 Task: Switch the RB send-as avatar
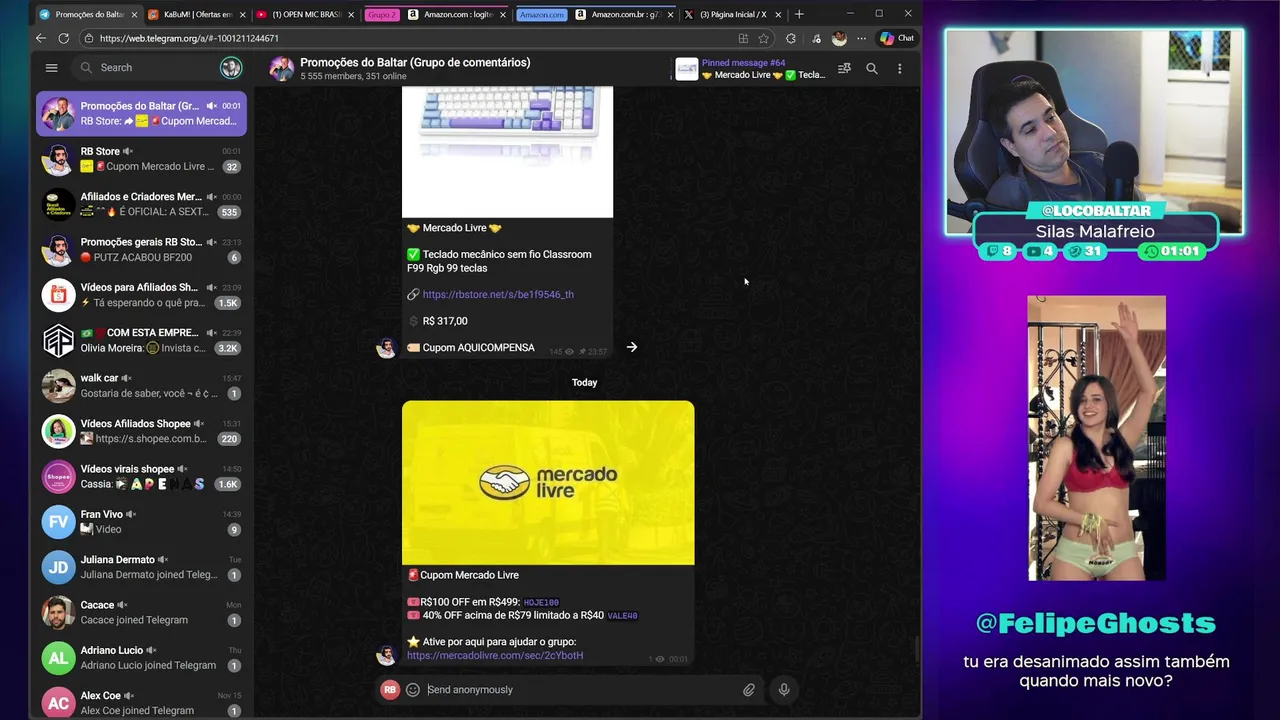coord(390,689)
